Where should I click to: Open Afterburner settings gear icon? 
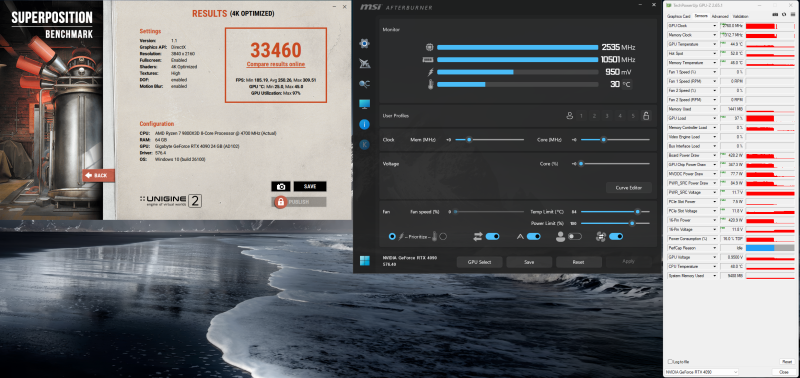point(364,44)
